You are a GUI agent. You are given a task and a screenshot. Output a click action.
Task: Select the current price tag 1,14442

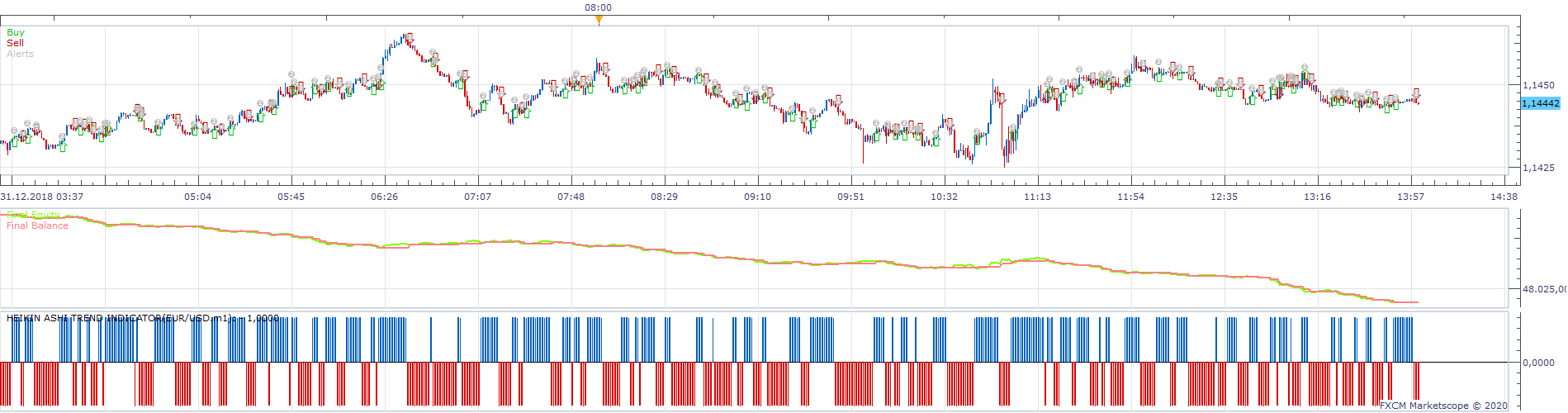(x=1541, y=103)
